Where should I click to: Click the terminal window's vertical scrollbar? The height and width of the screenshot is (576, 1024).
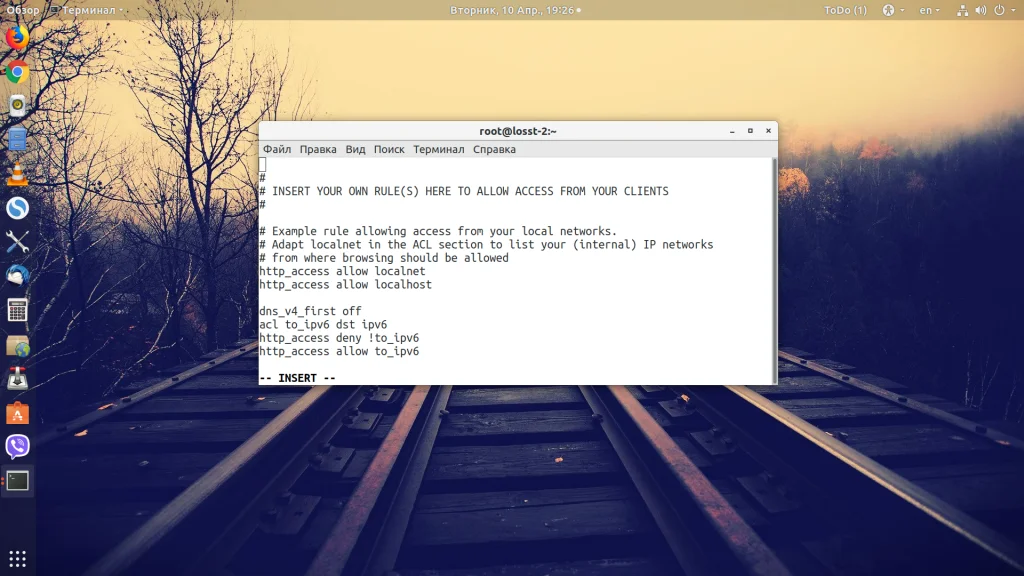775,270
